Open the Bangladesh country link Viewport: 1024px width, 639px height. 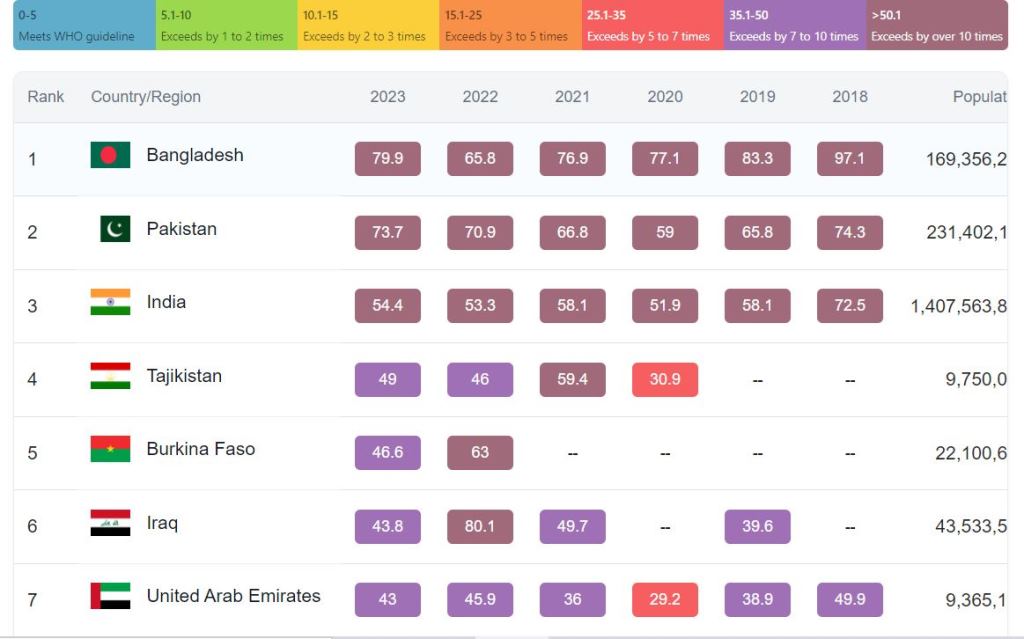coord(195,155)
